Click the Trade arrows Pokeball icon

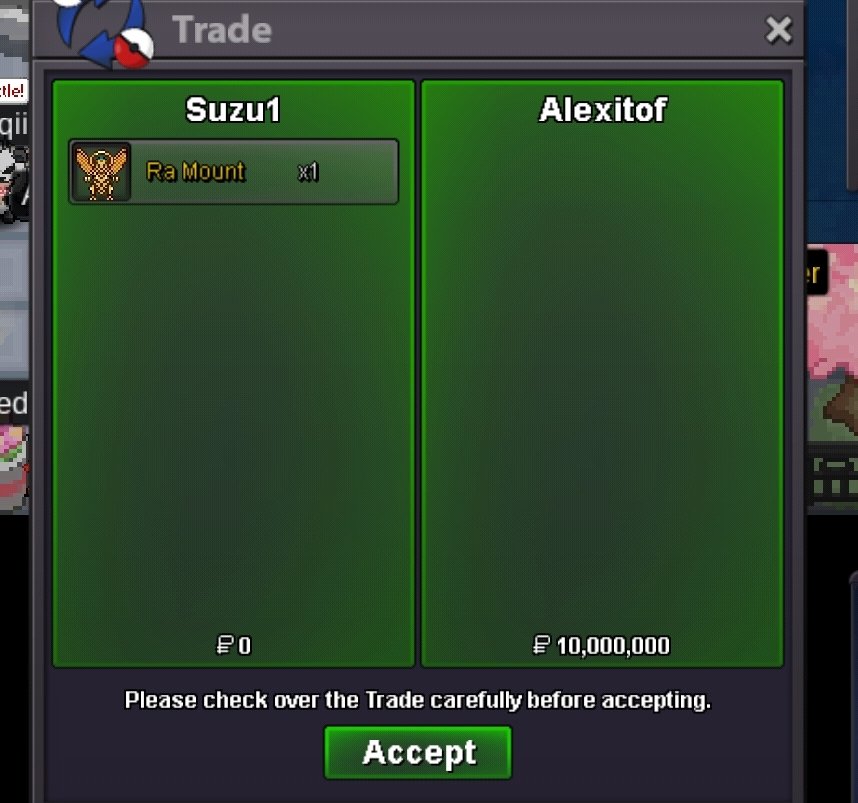103,32
